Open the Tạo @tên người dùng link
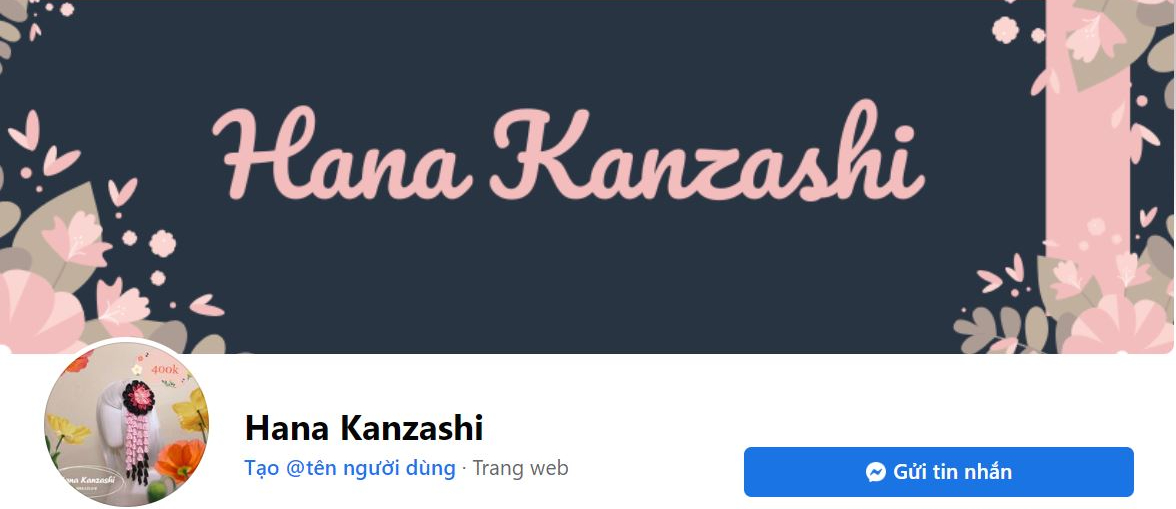Viewport: 1176px width, 509px height. pos(350,469)
